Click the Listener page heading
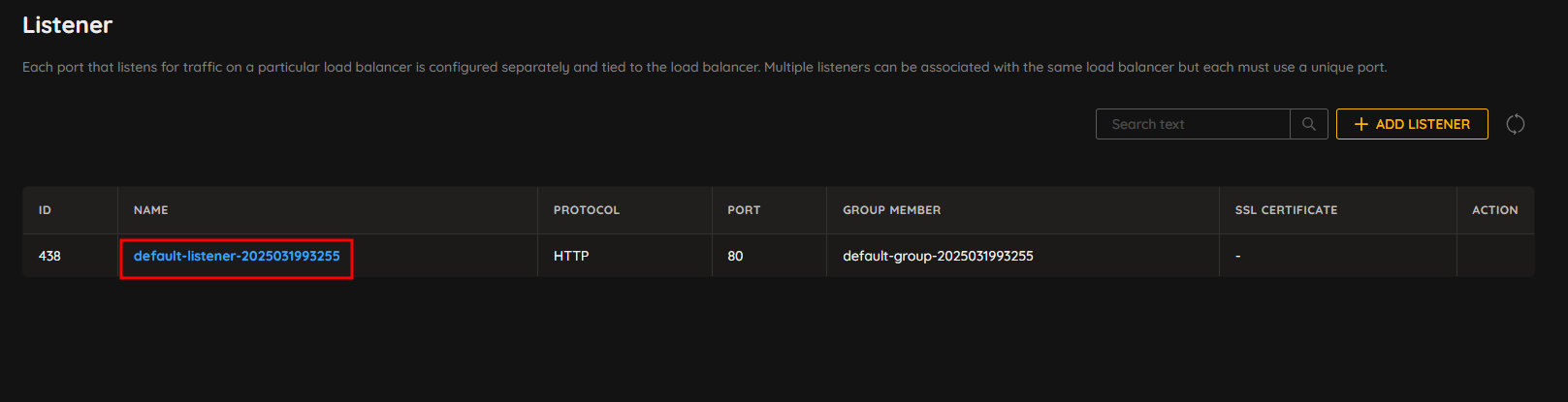The image size is (1568, 402). [x=68, y=25]
